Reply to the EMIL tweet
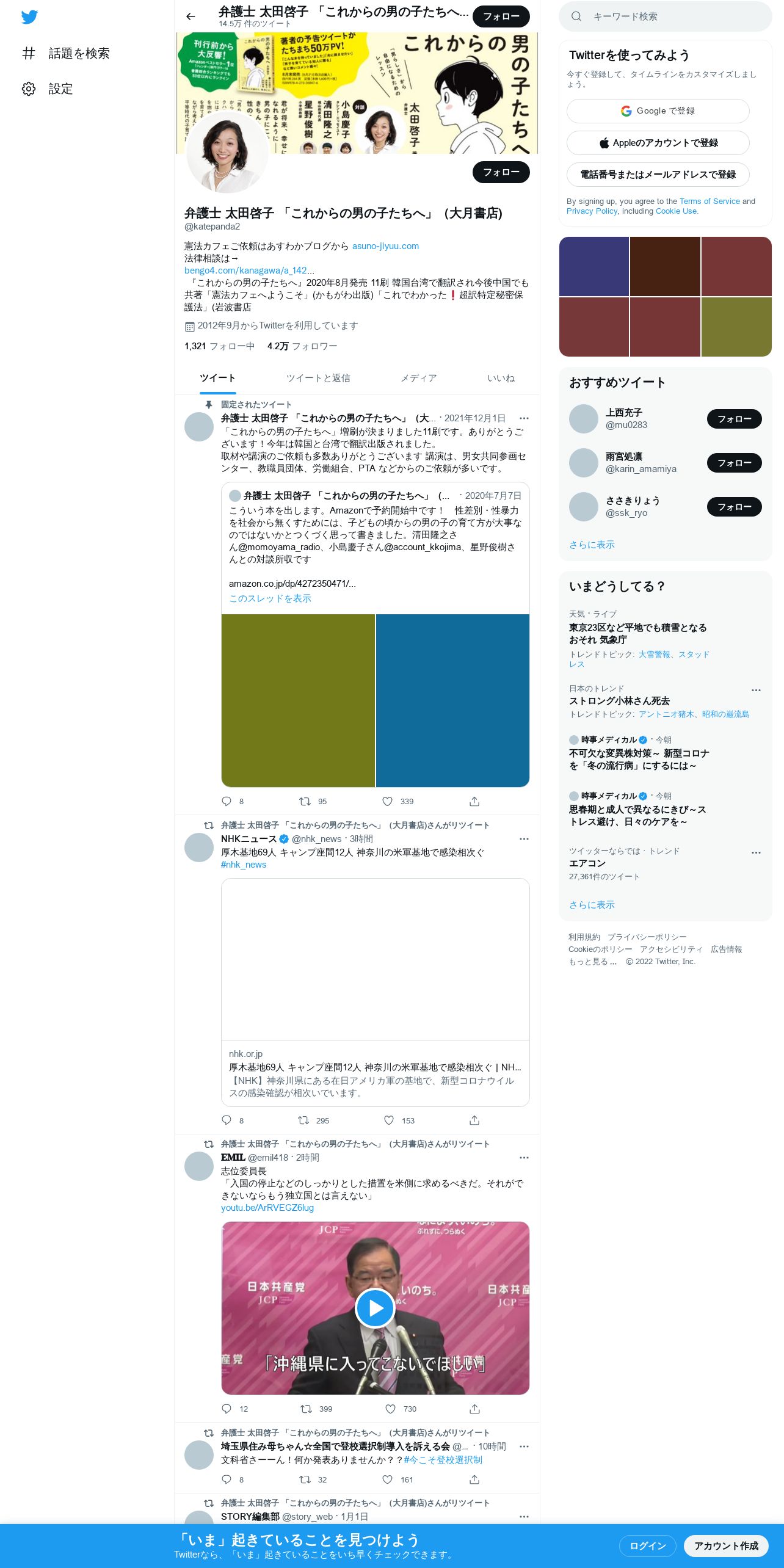The width and height of the screenshot is (784, 1568). 227,1409
